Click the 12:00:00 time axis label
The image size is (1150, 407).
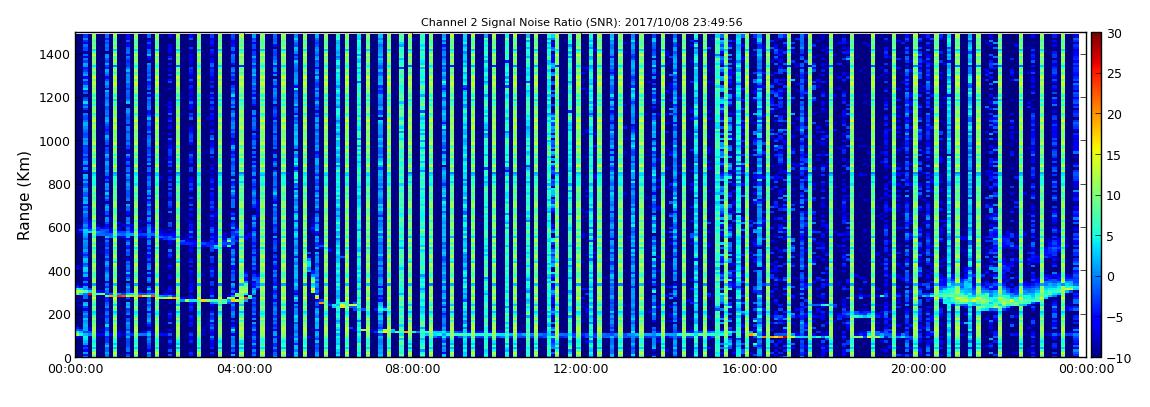581,369
